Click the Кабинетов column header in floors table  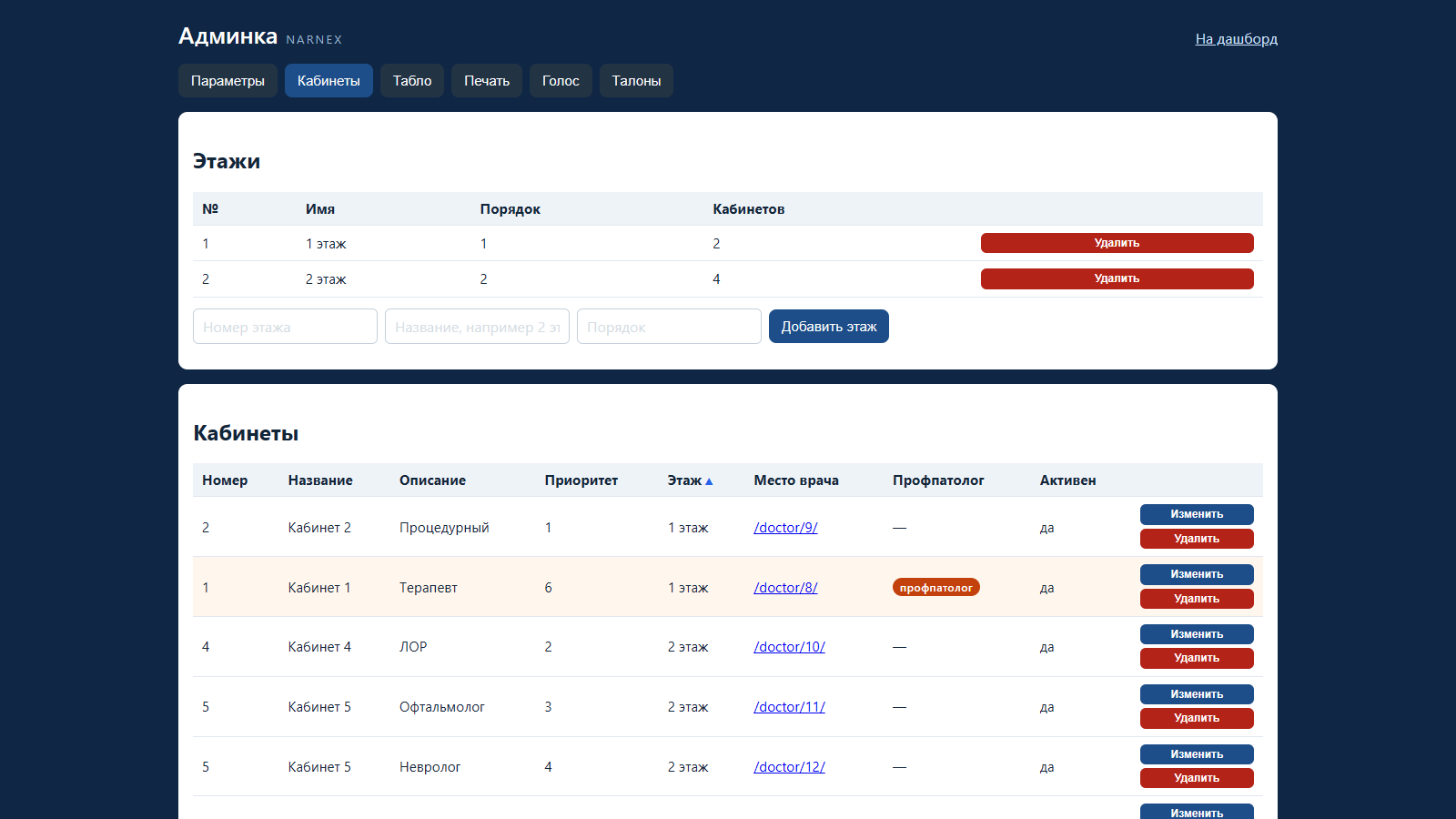[x=748, y=209]
